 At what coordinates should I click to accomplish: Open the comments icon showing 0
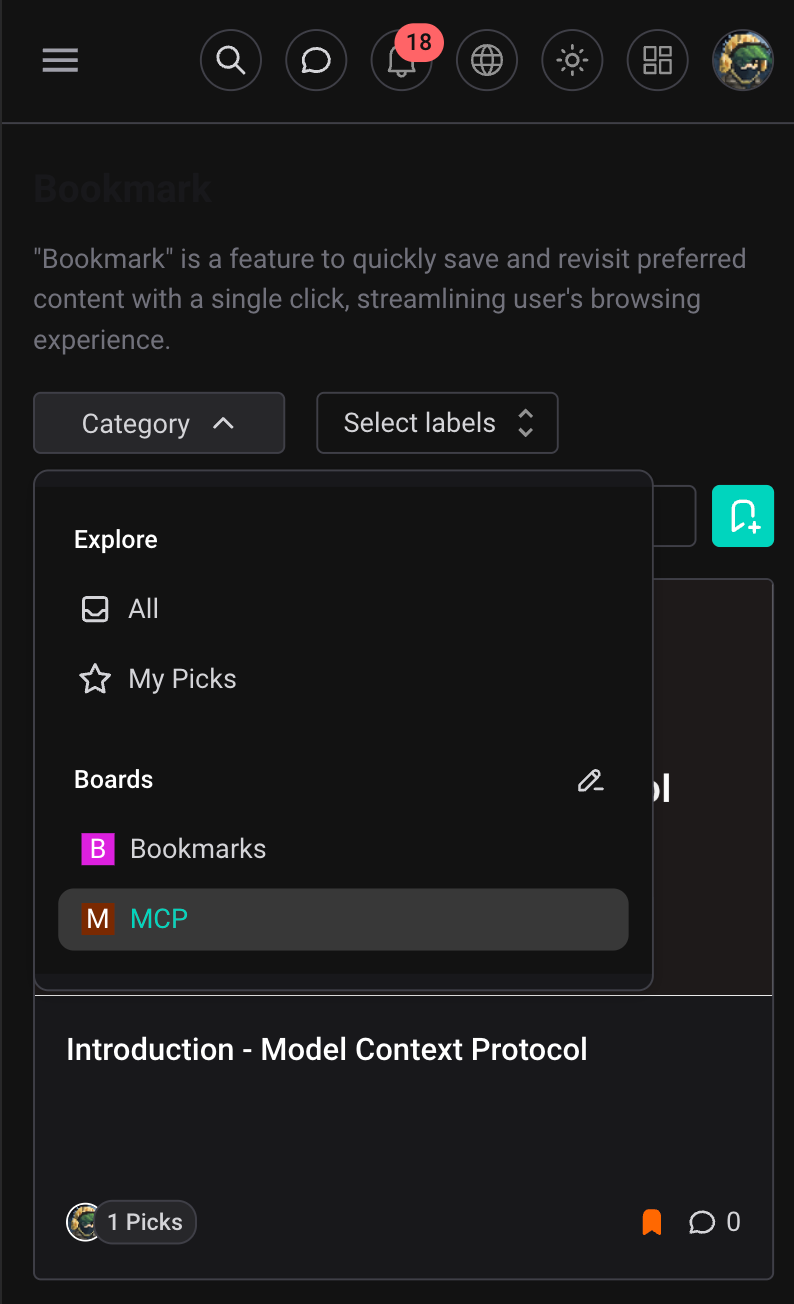click(x=714, y=1222)
